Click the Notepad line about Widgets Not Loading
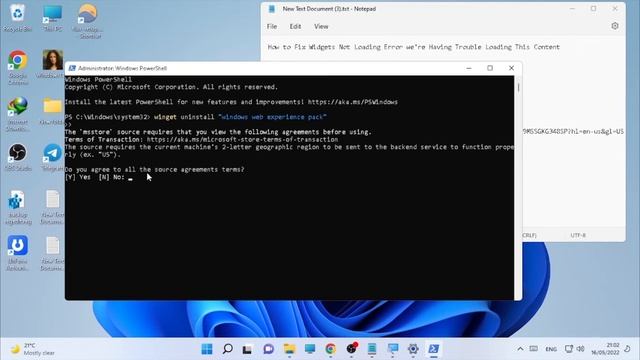640x360 pixels. tap(413, 47)
